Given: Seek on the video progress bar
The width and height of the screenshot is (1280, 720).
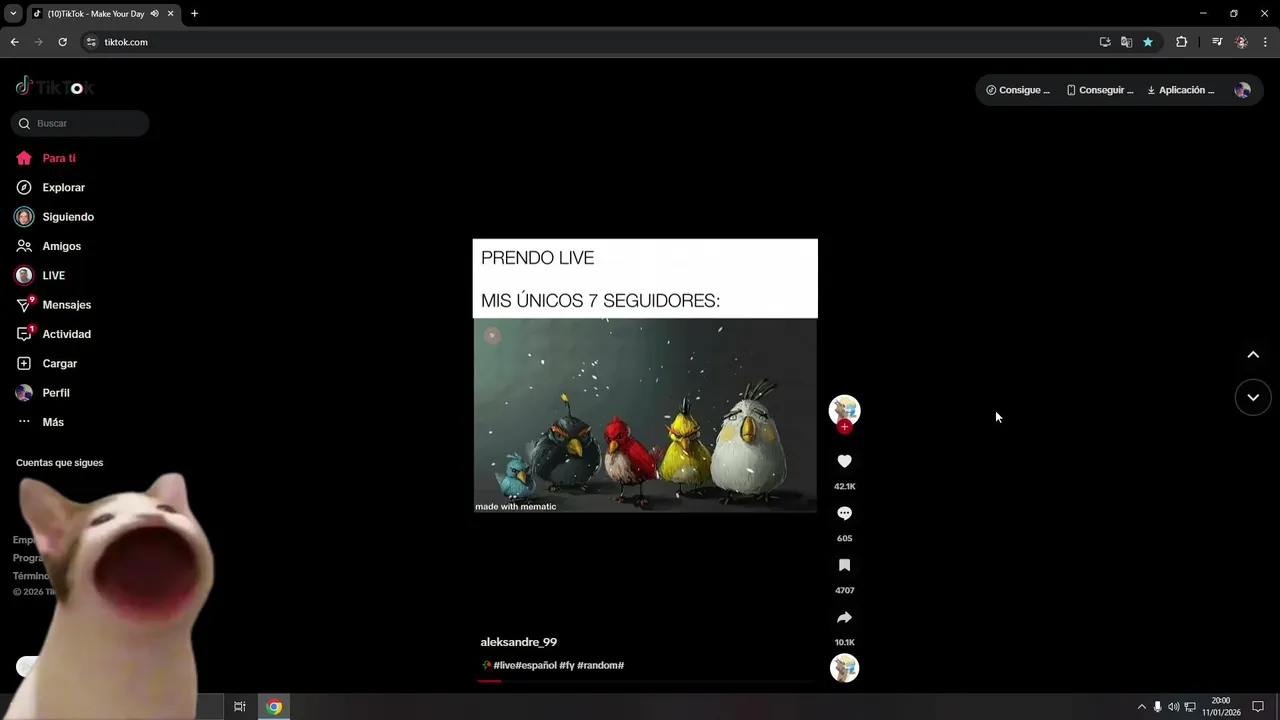Looking at the screenshot, I should pyautogui.click(x=645, y=681).
